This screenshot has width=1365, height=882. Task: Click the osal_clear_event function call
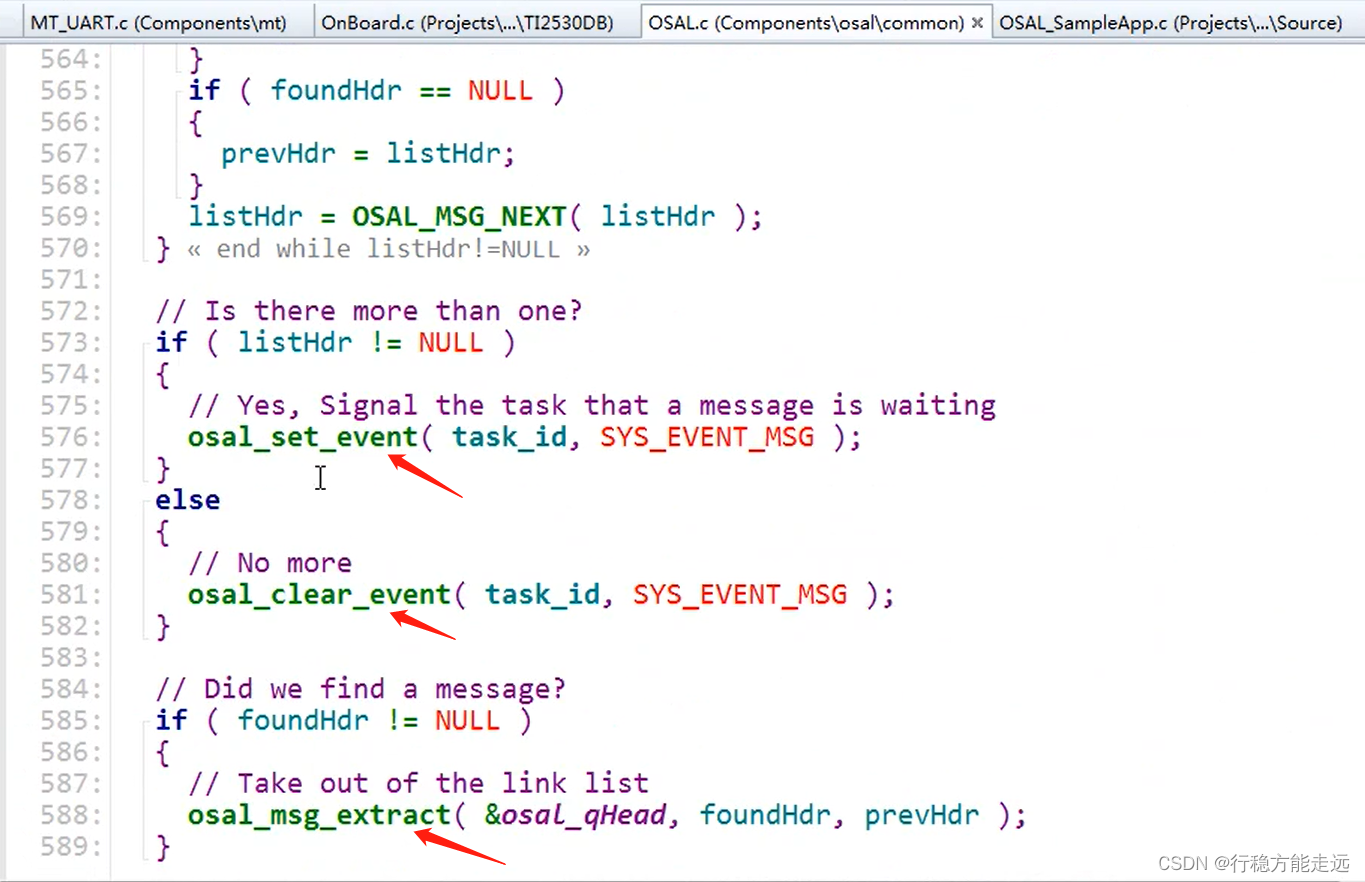pos(319,595)
